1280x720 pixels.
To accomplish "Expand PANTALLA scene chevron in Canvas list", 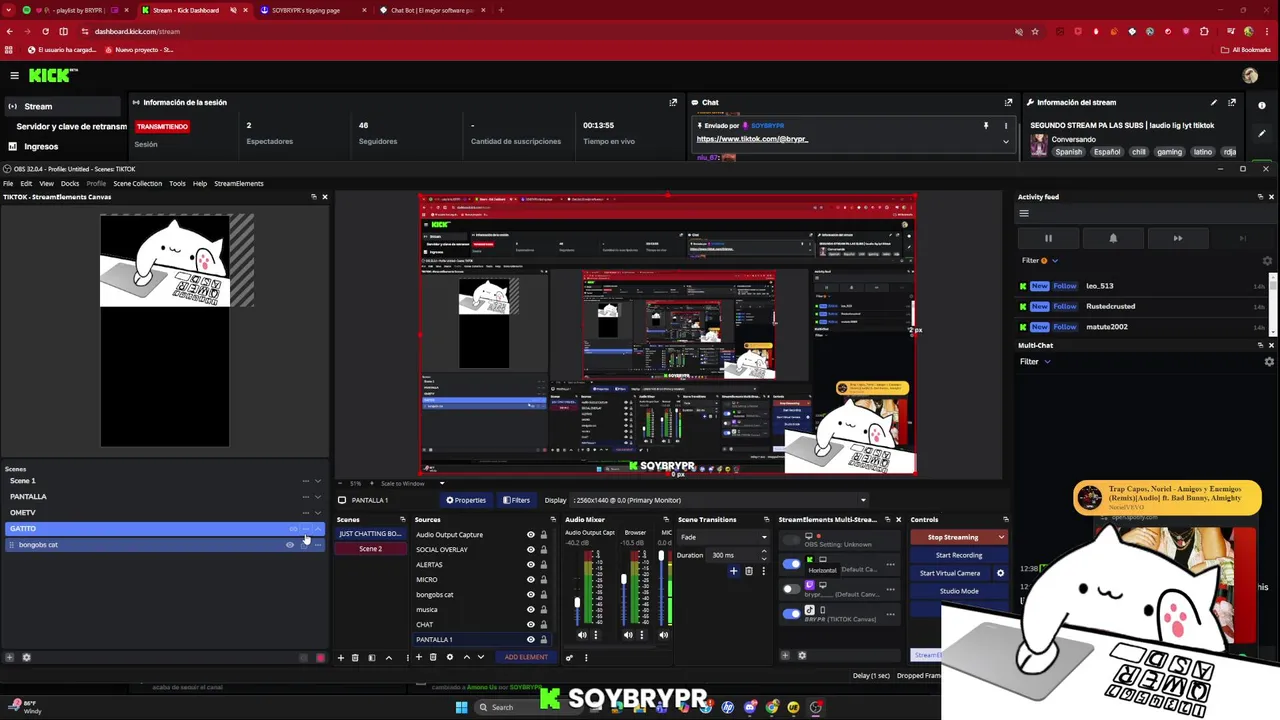I will 318,497.
